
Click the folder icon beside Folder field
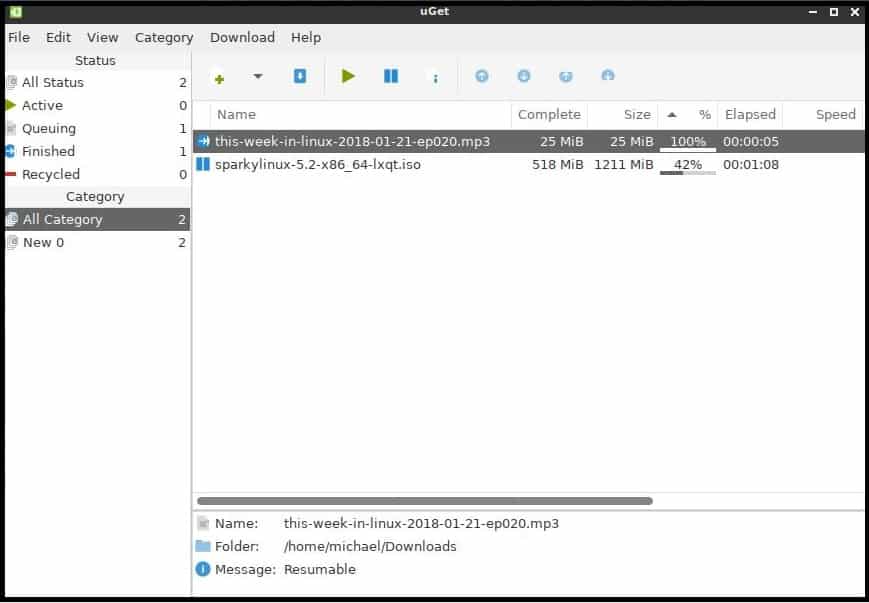point(203,546)
